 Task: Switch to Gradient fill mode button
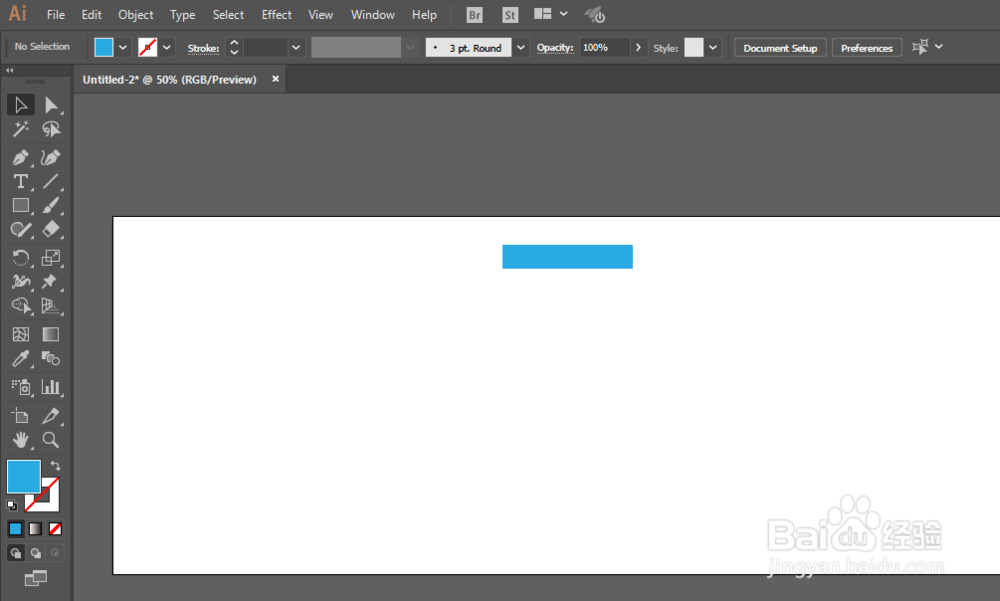tap(36, 529)
